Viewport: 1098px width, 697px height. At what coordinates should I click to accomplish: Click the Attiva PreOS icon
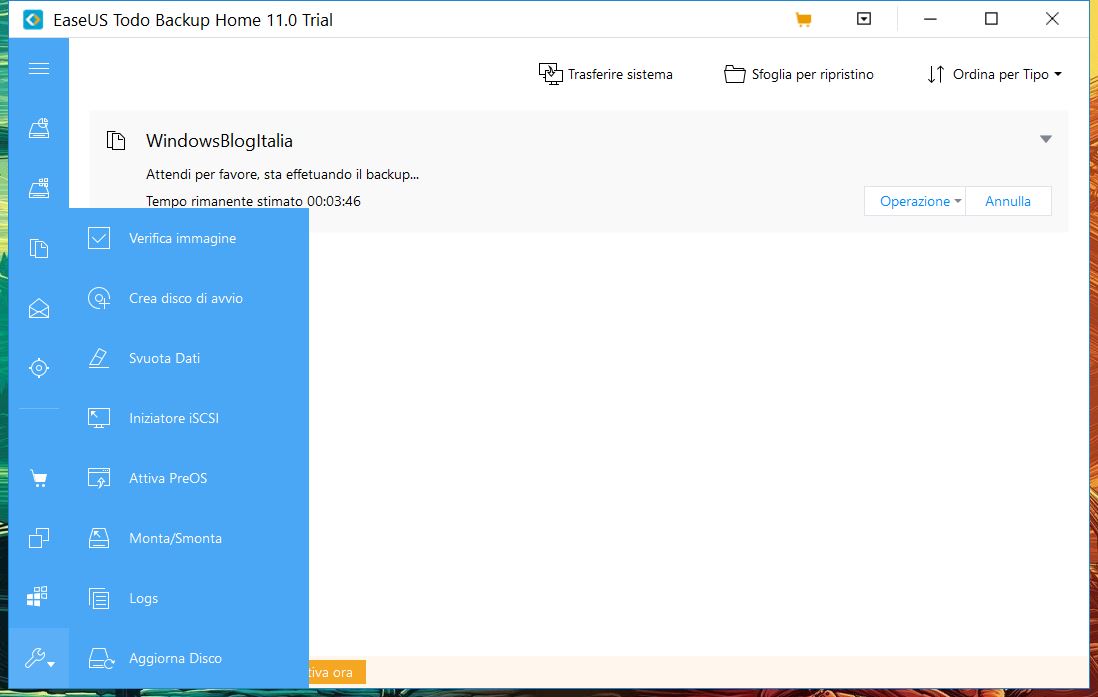(x=99, y=478)
